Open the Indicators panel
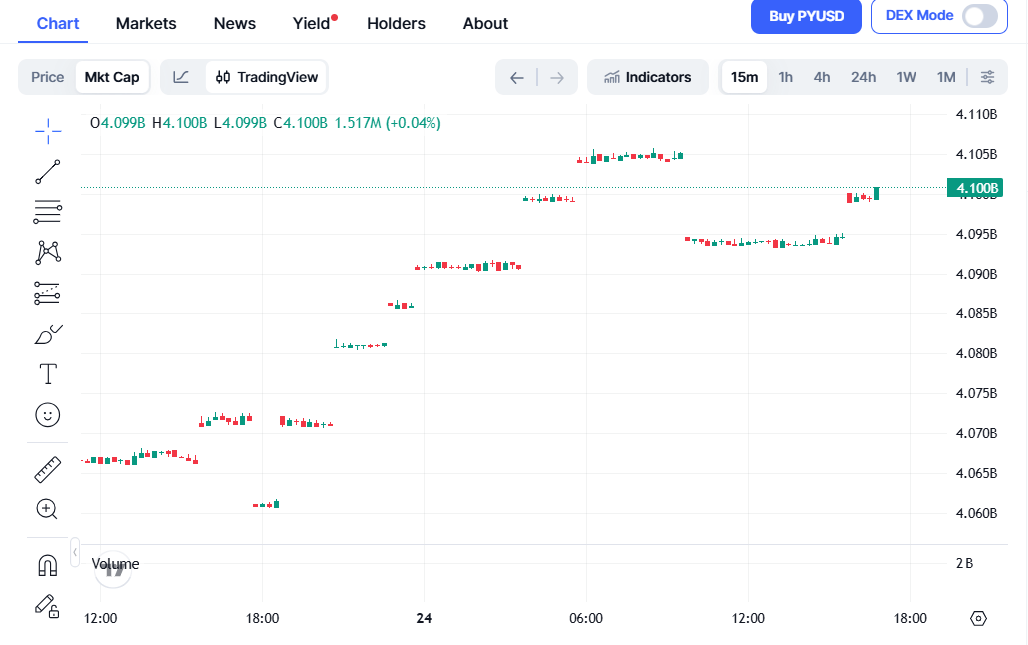The image size is (1028, 645). tap(648, 76)
